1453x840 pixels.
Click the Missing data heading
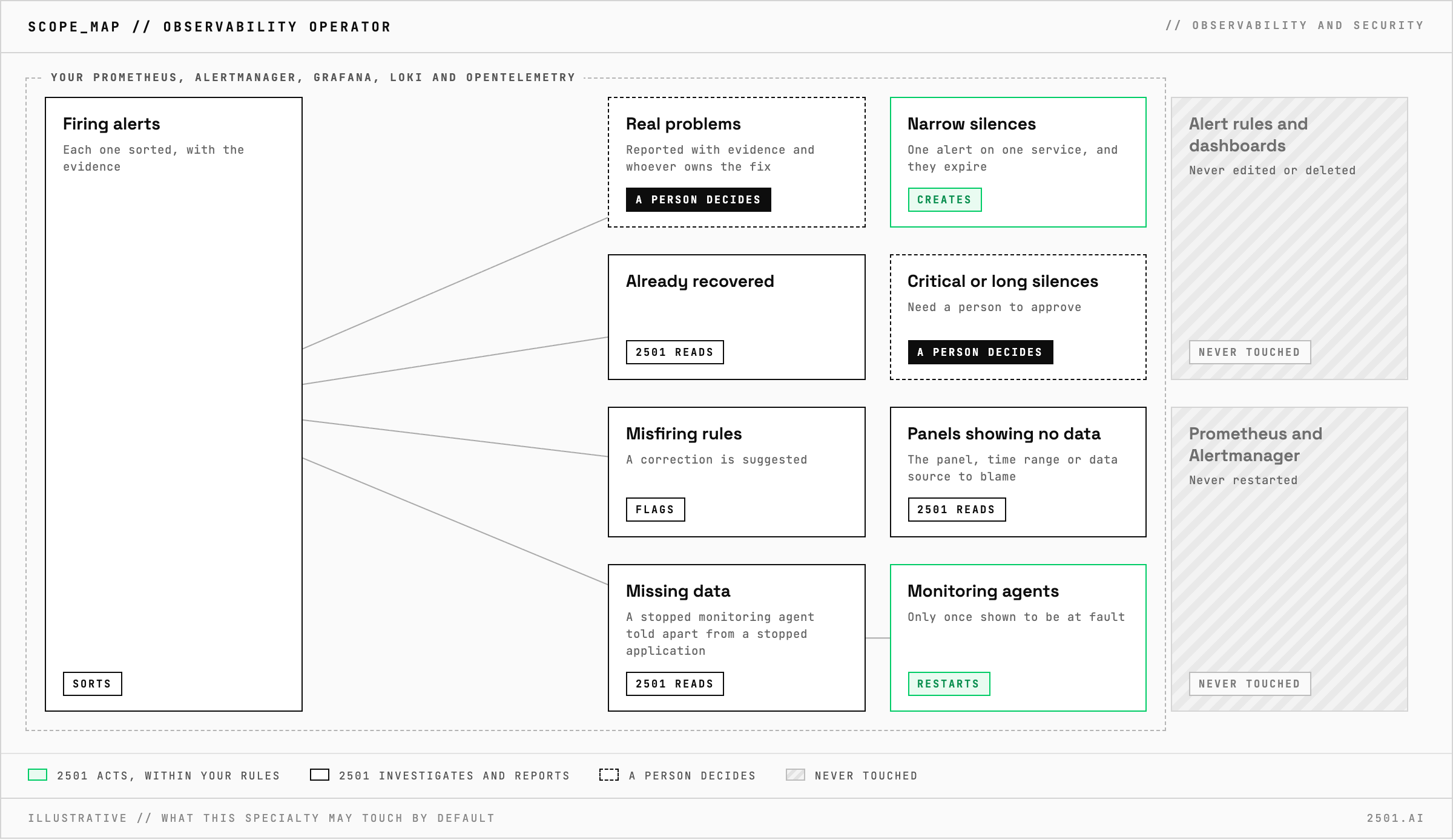coord(678,591)
